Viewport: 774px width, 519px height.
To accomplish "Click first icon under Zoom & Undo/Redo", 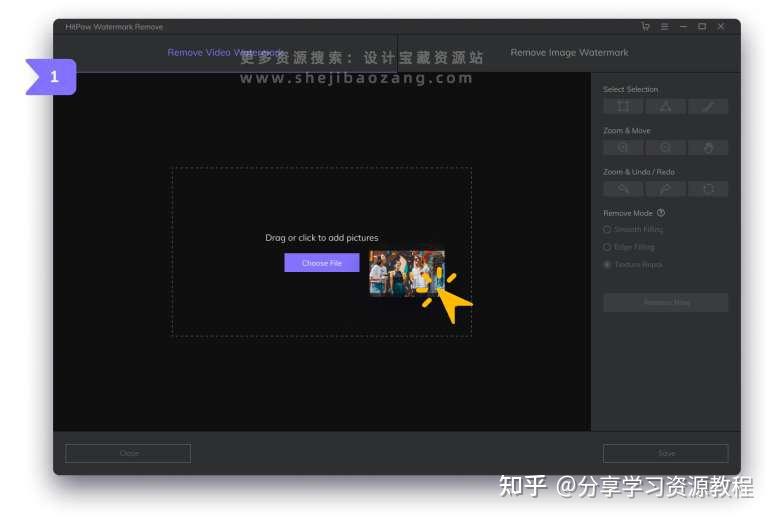I will tap(623, 189).
